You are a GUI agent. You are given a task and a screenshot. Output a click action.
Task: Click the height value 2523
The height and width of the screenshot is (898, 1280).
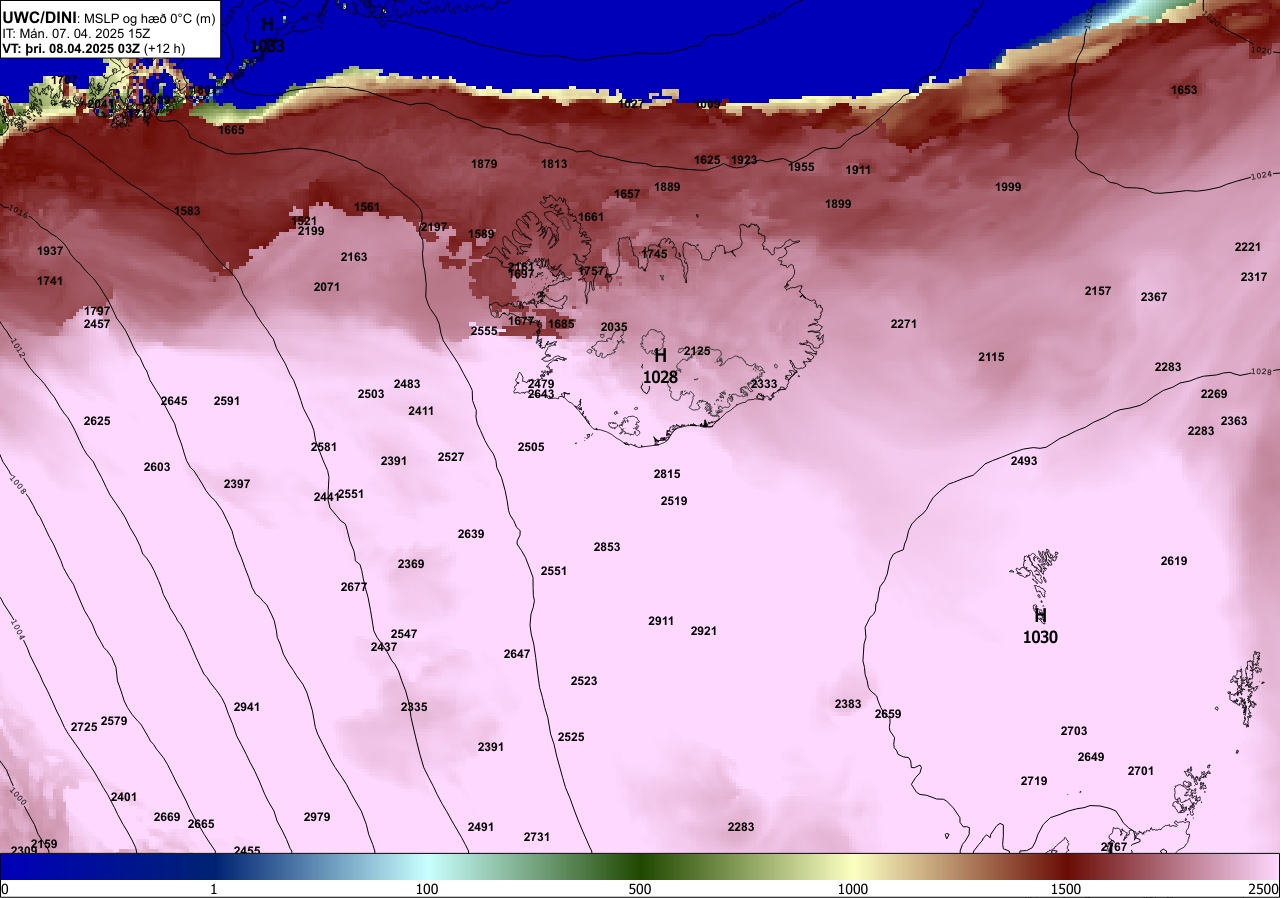[584, 681]
